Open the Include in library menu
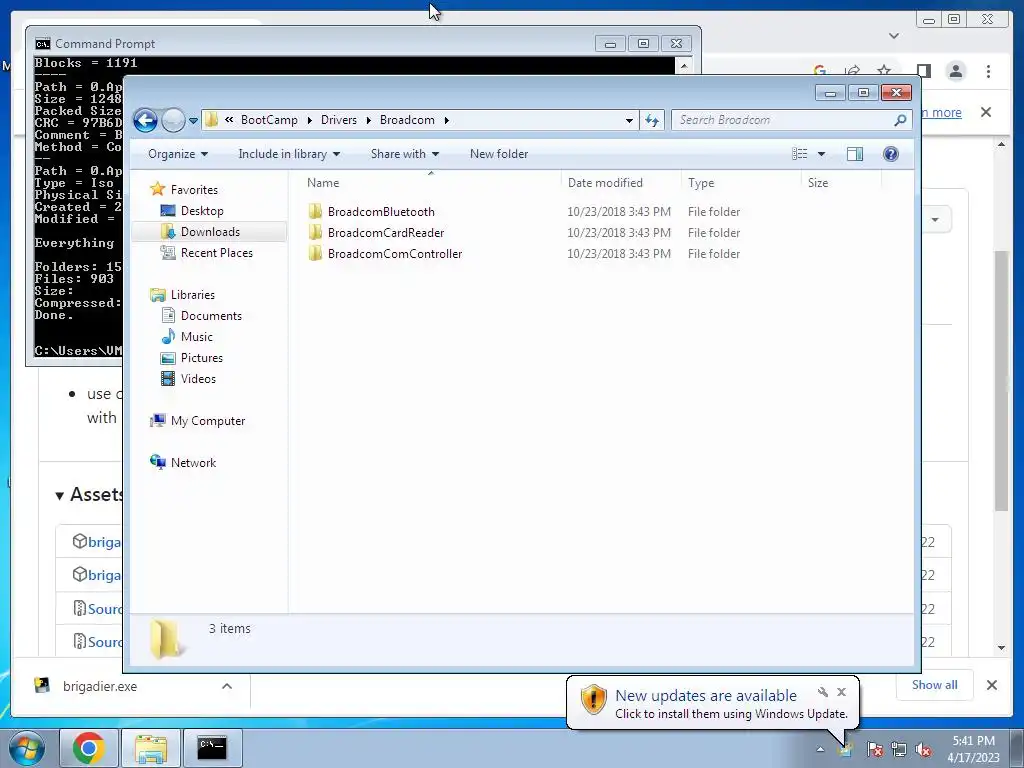 coord(289,154)
